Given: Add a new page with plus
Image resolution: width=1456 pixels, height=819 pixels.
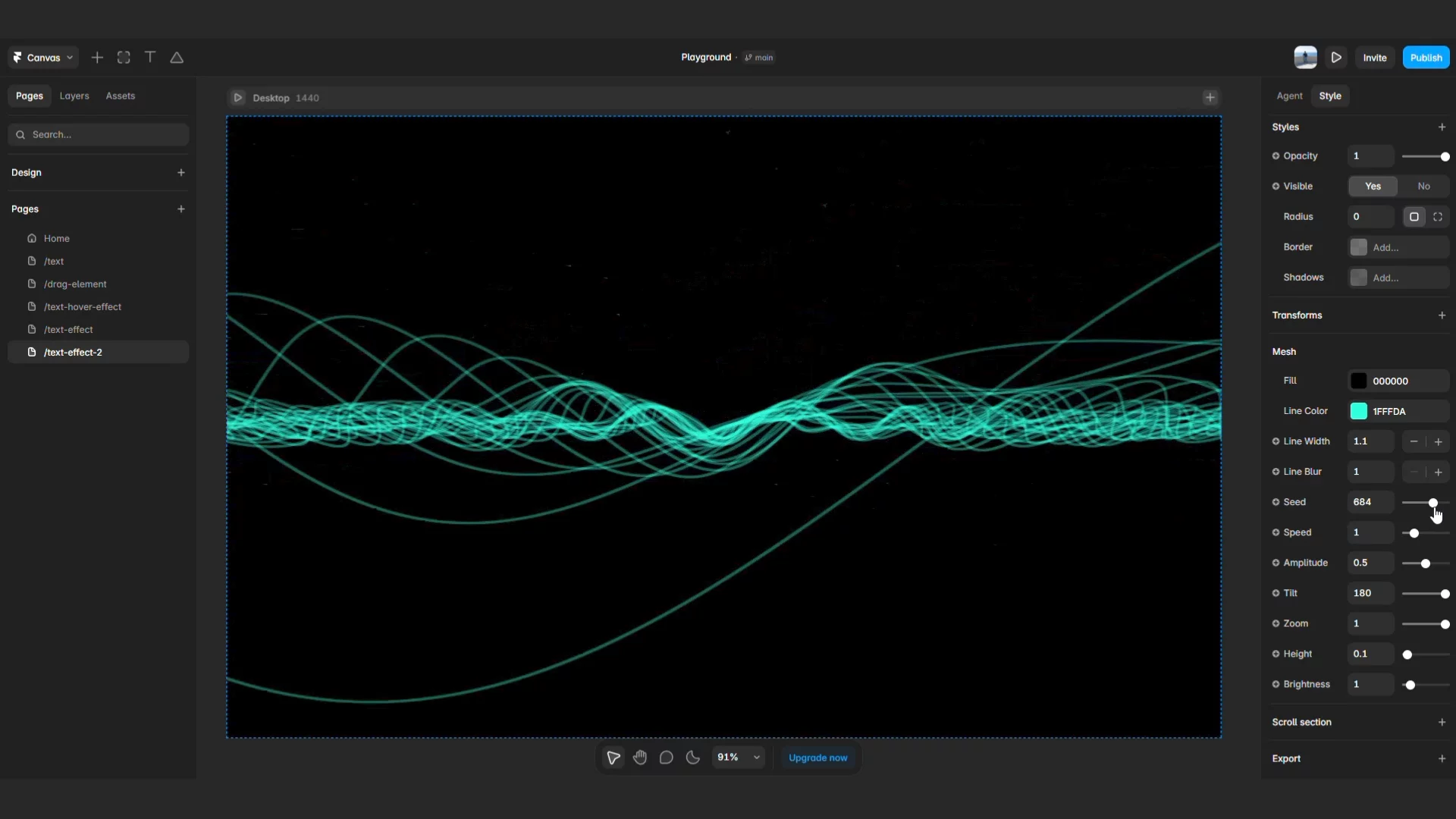Looking at the screenshot, I should tap(181, 209).
